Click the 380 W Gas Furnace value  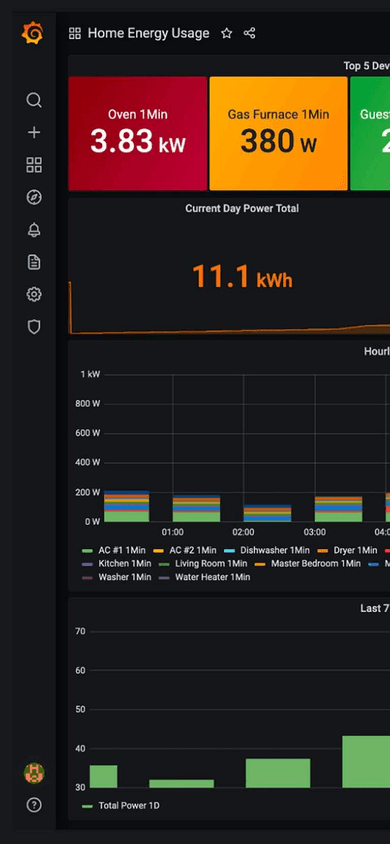pyautogui.click(x=279, y=142)
